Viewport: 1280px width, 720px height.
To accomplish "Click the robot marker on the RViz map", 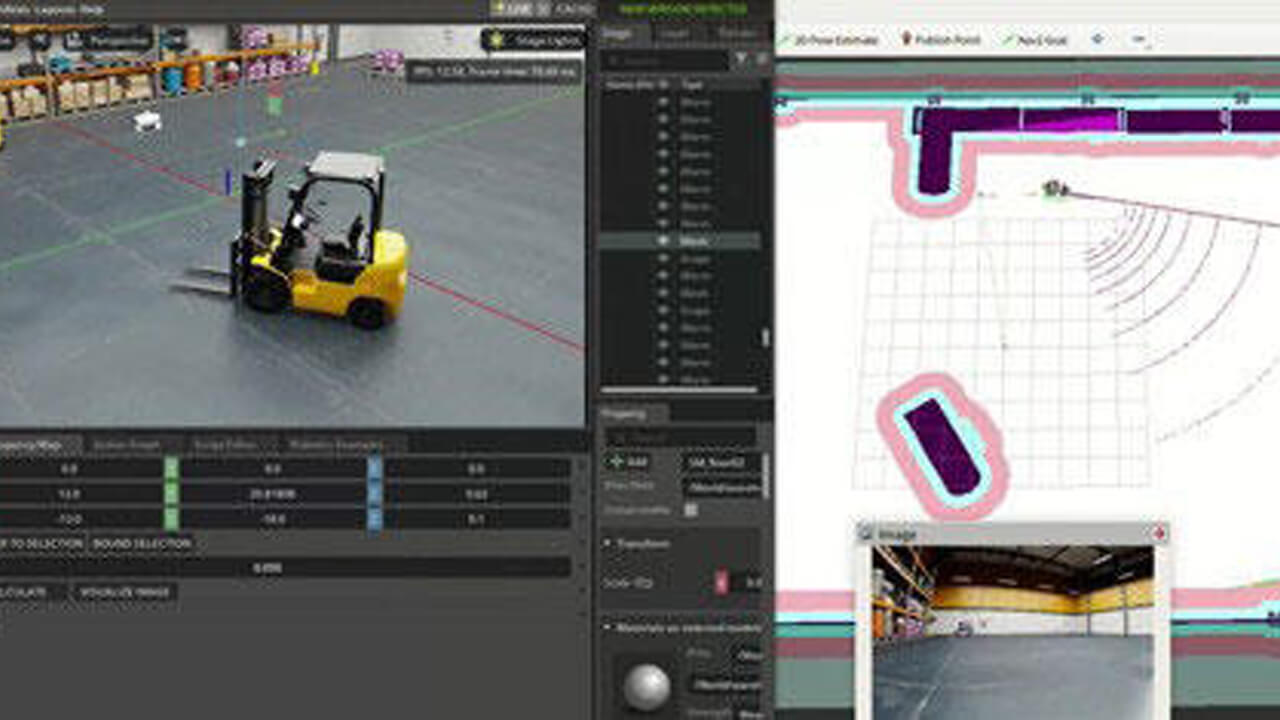I will [1053, 188].
